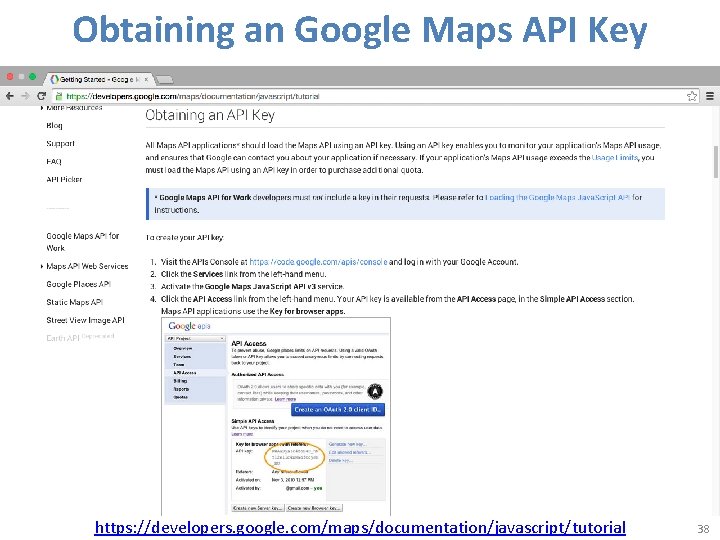Screen dimensions: 720x540
Task: Click the Google apis console screenshot image
Action: [x=276, y=416]
